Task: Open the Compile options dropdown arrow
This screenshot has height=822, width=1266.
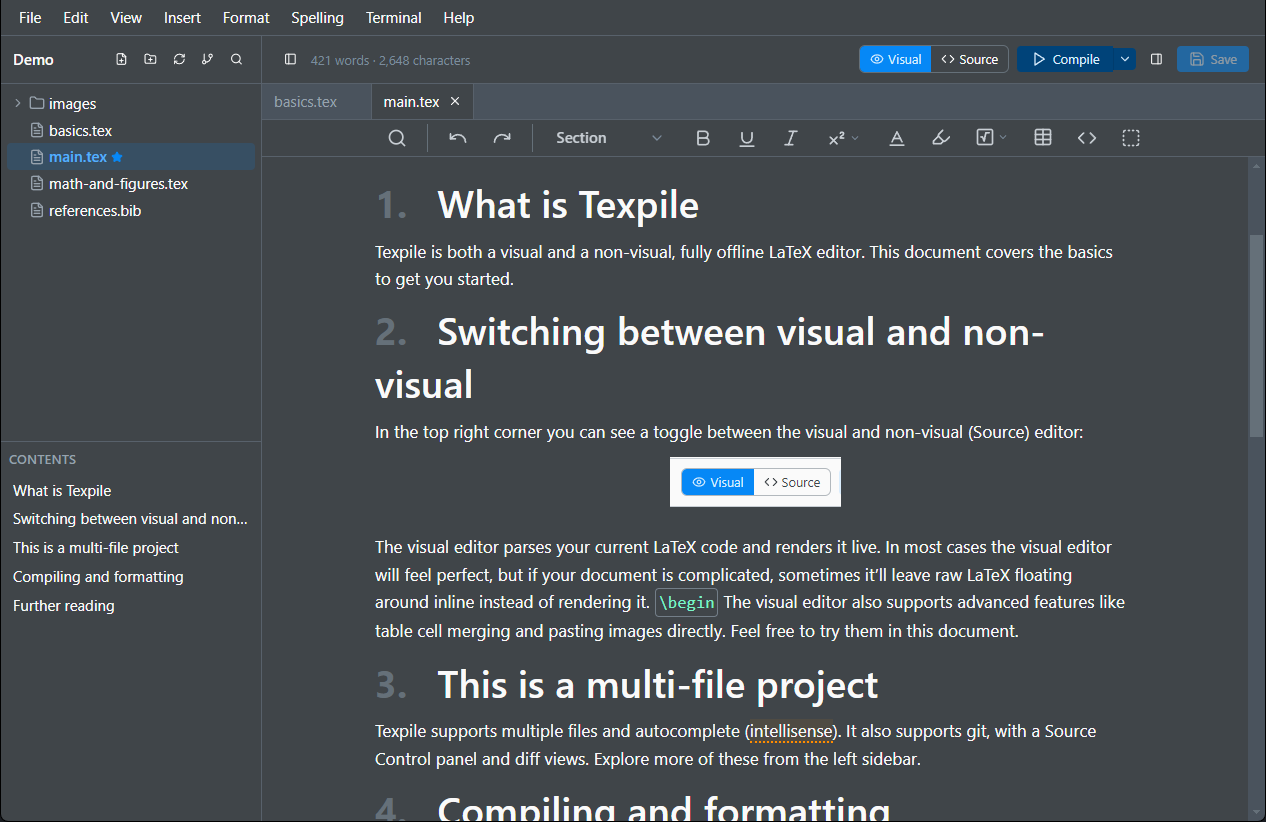Action: 1125,59
